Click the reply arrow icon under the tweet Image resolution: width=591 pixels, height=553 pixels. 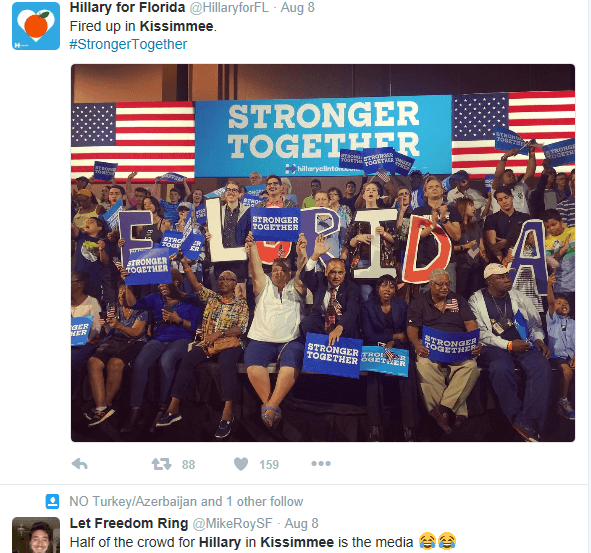pyautogui.click(x=80, y=464)
